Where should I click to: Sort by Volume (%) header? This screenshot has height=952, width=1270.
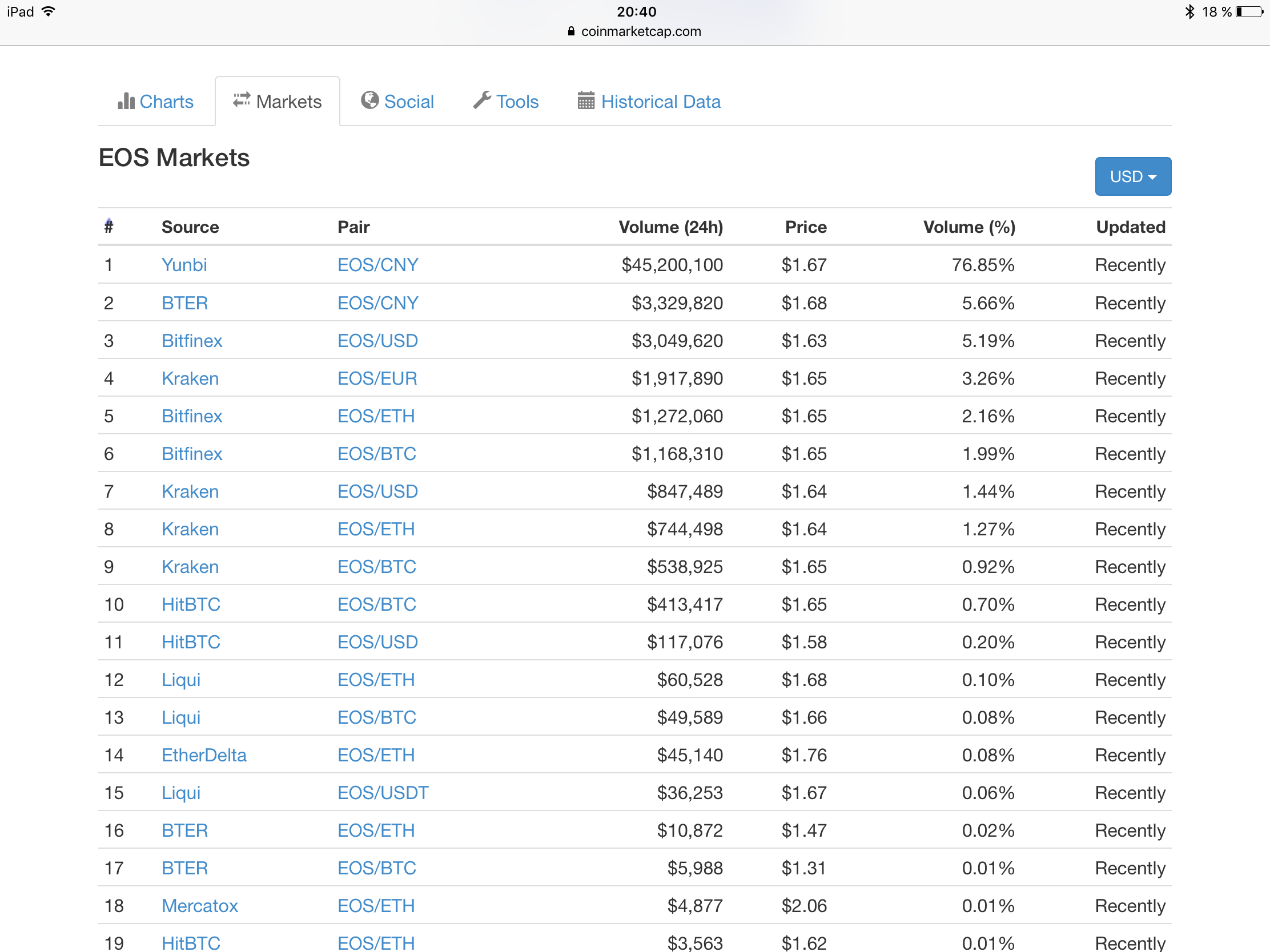tap(969, 227)
